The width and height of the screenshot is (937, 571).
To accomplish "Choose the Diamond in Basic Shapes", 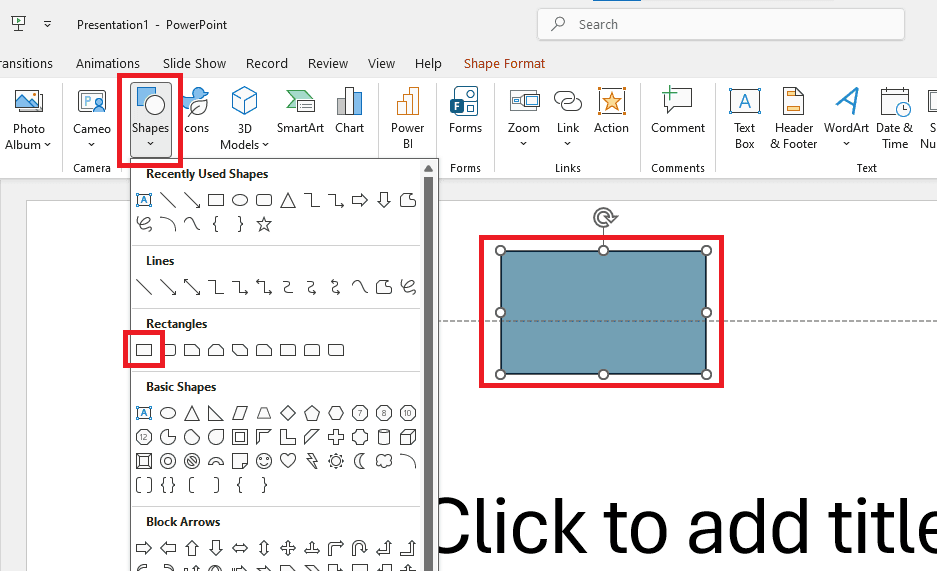I will 288,413.
